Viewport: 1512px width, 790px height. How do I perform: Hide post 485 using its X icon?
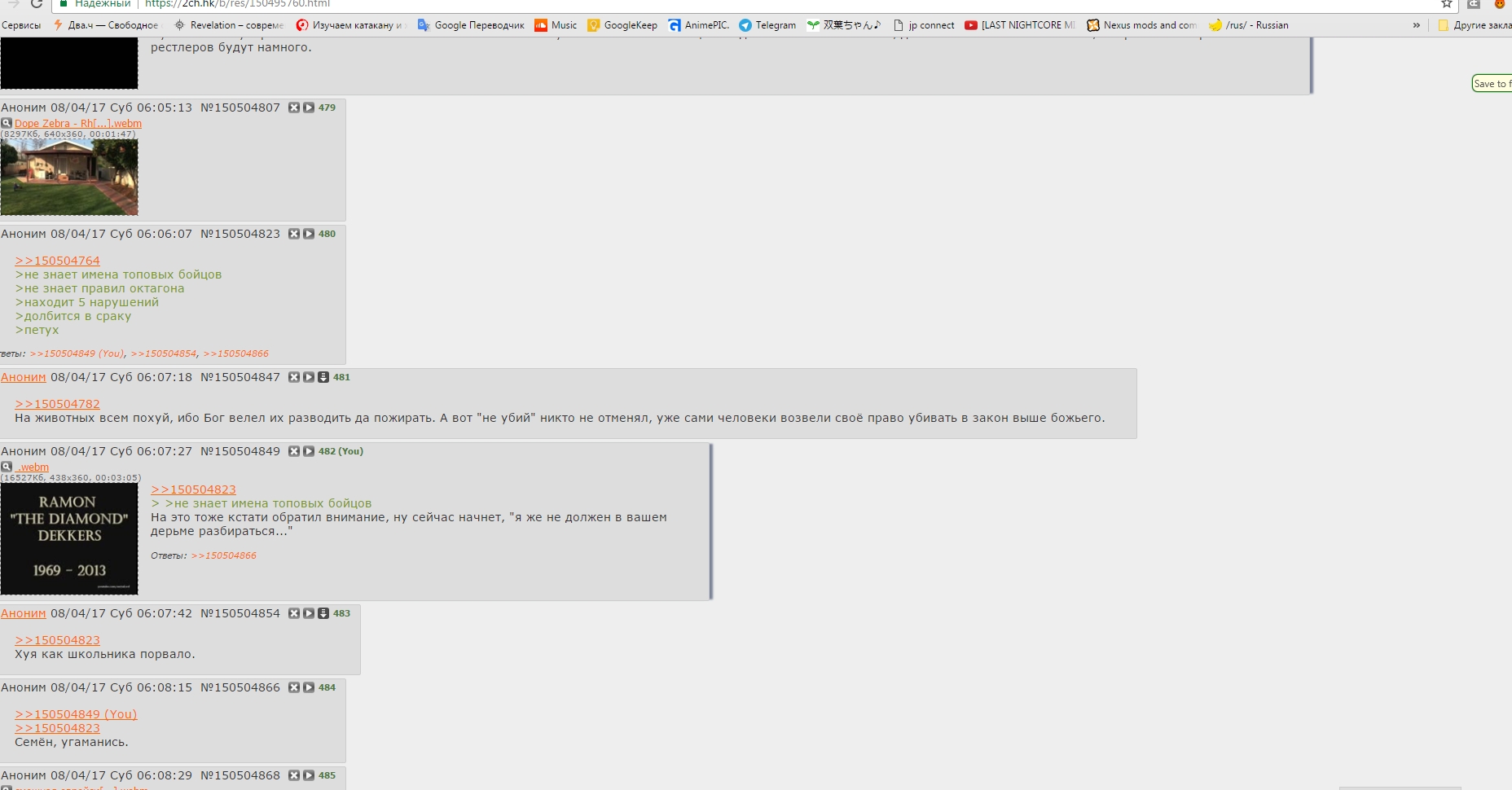tap(294, 775)
